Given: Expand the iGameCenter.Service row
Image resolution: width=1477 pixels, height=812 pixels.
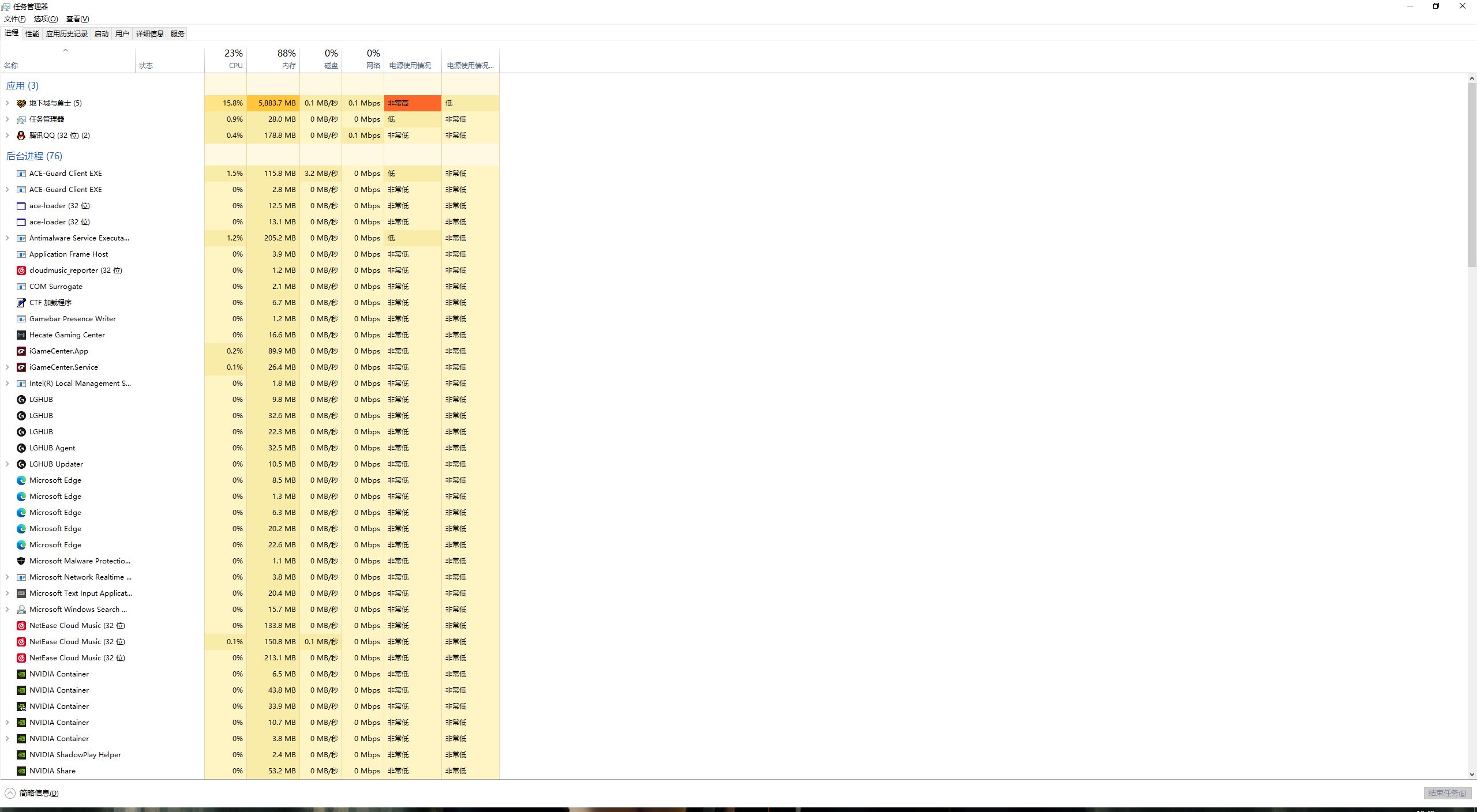Looking at the screenshot, I should 7,367.
